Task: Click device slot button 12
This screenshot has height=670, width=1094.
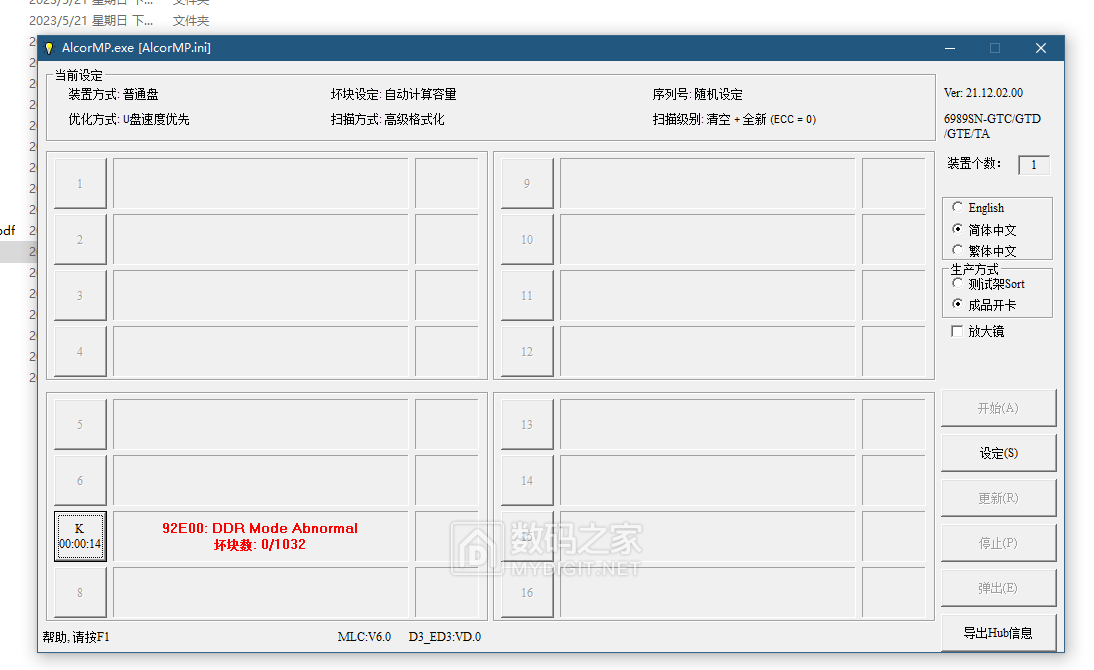Action: tap(527, 352)
